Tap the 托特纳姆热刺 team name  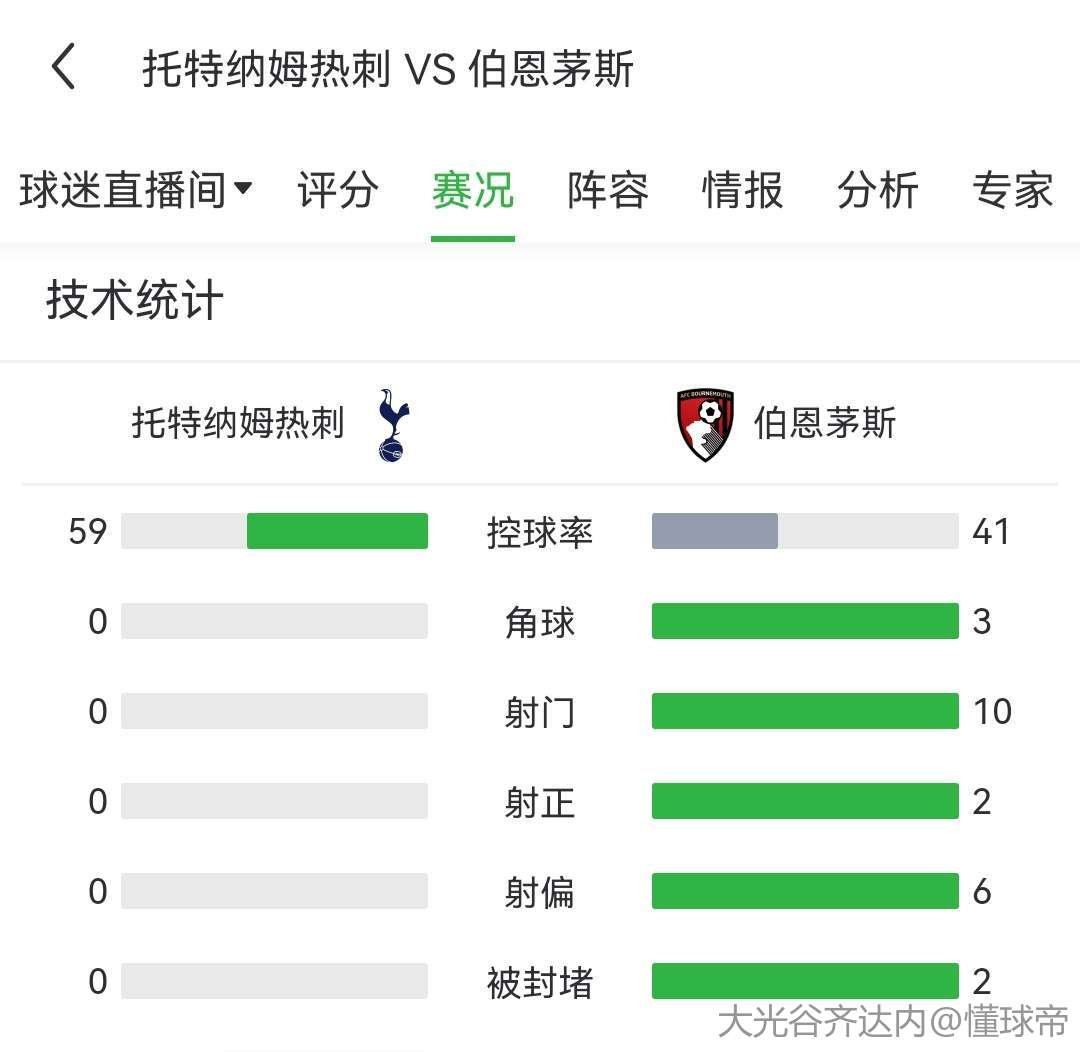coord(238,422)
